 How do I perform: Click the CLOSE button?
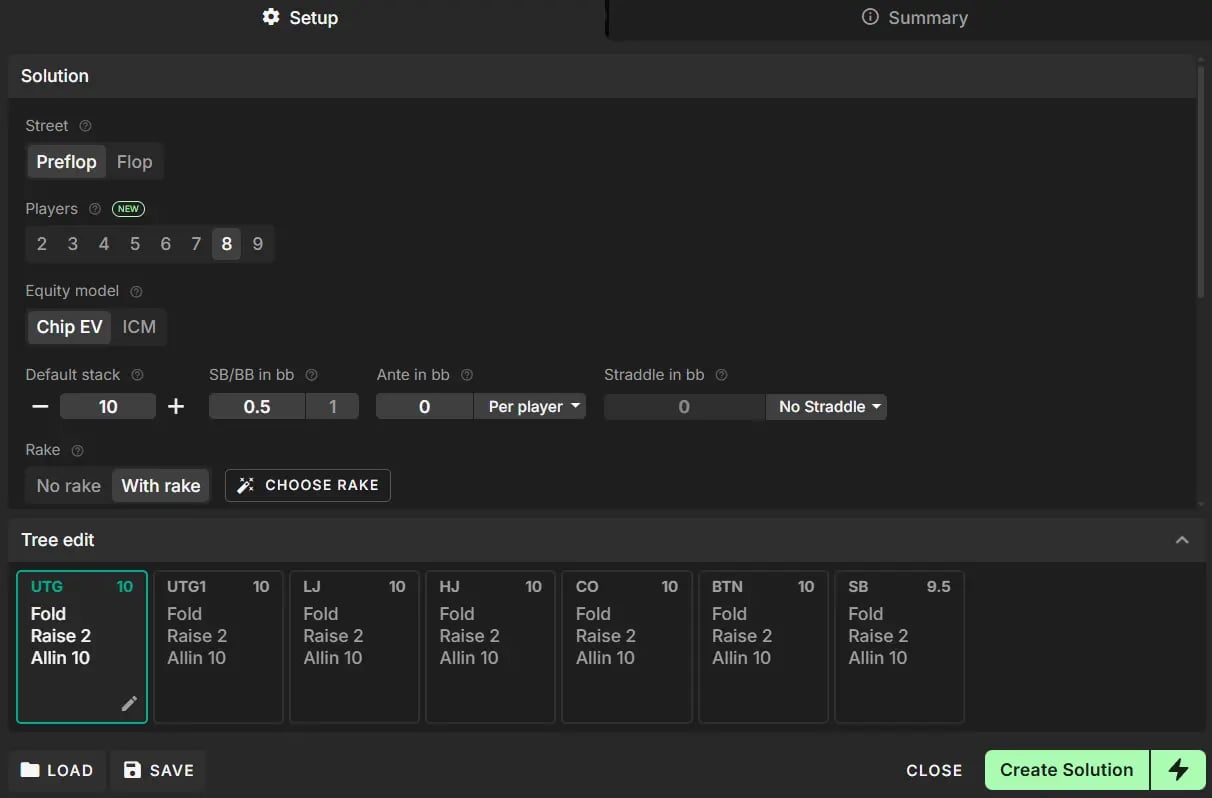934,770
